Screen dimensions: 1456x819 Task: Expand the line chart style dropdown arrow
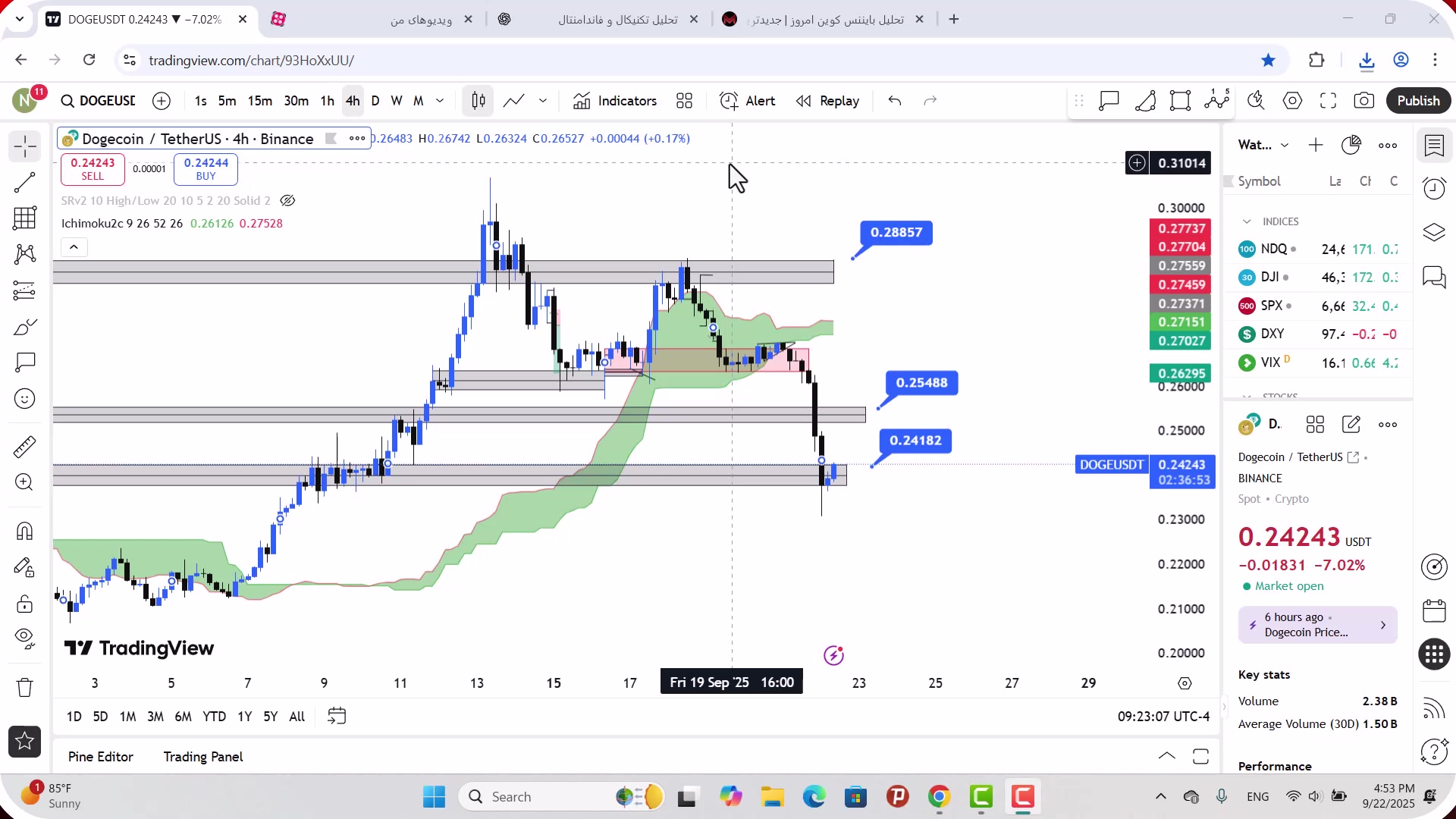(x=543, y=101)
